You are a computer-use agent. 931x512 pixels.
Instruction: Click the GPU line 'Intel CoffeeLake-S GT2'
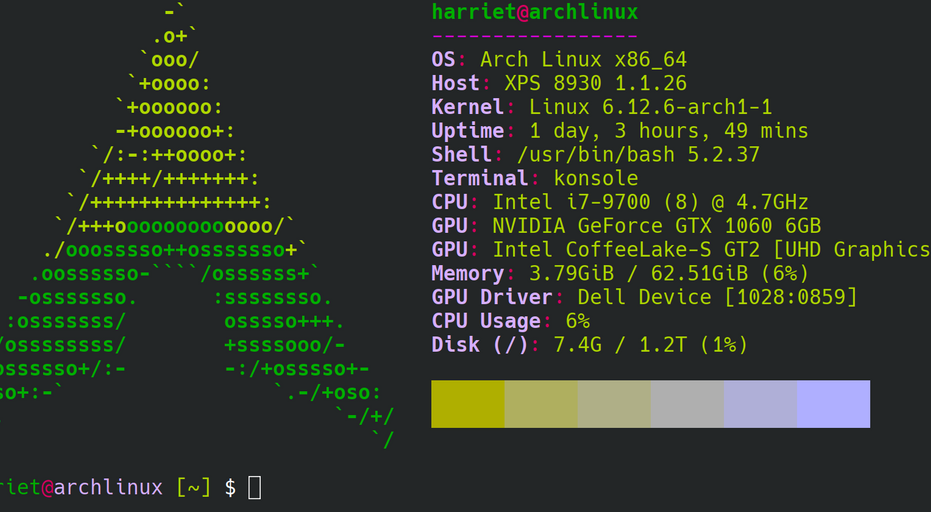tap(626, 249)
